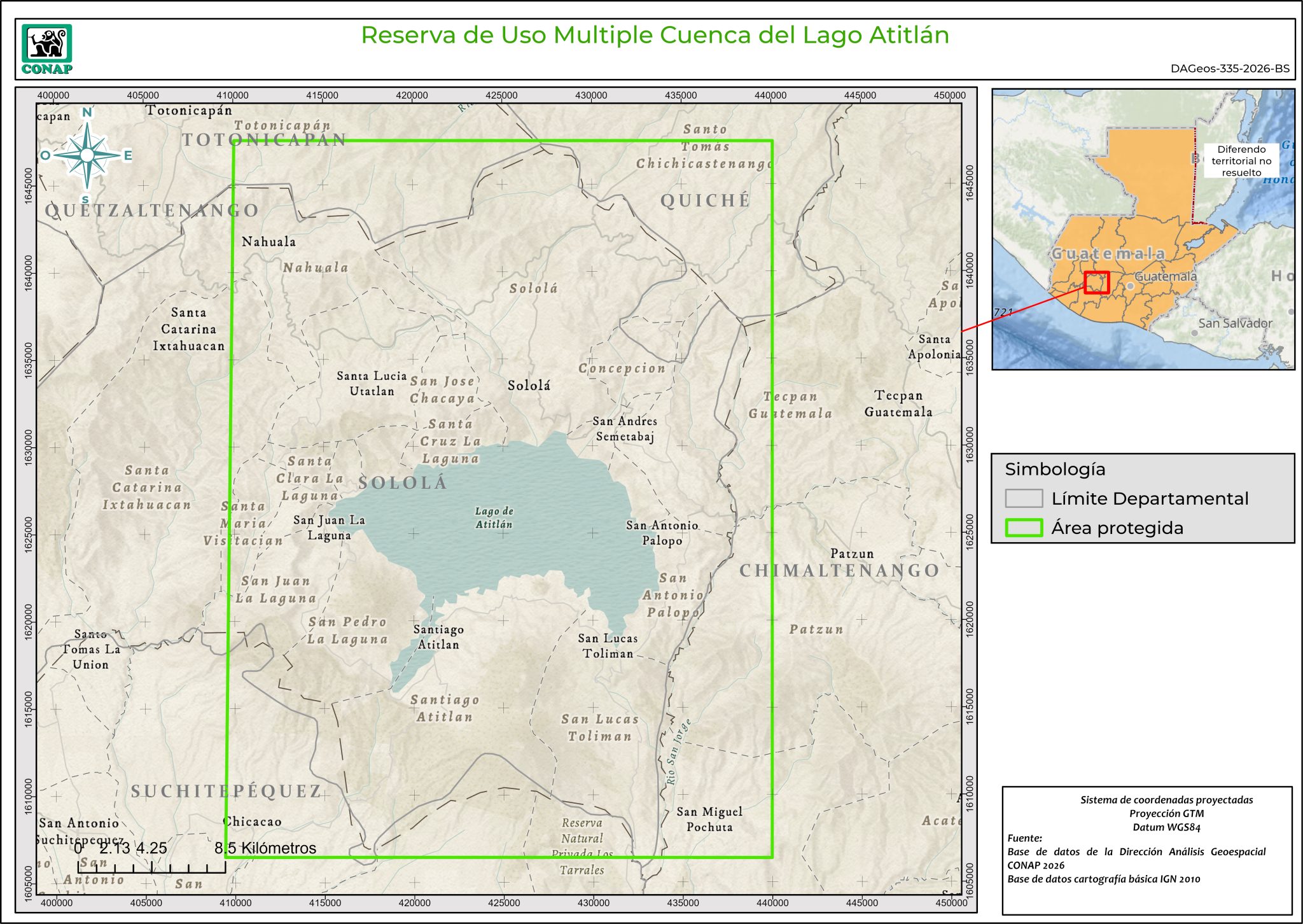Click the Guatemala inset overview map
The width and height of the screenshot is (1303, 924).
[1143, 229]
